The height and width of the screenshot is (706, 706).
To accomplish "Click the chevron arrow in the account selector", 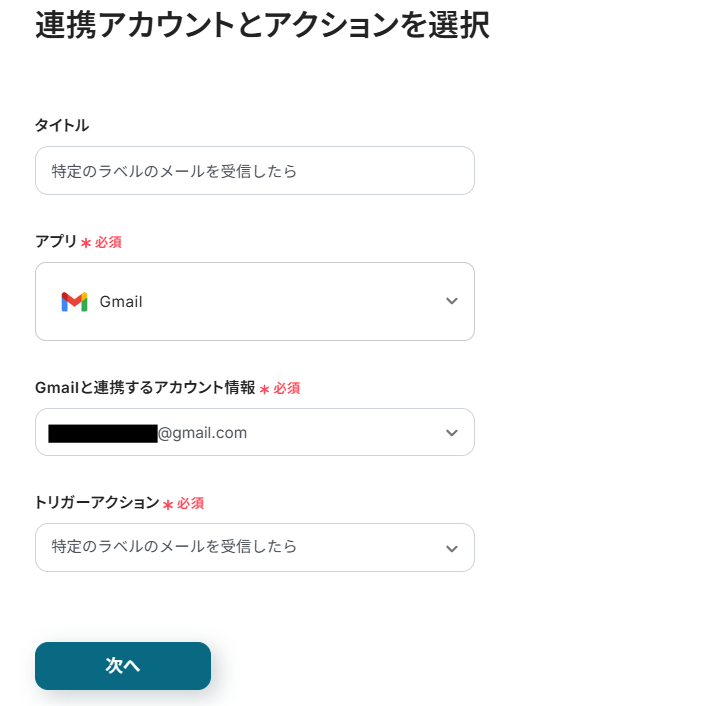I will tap(451, 433).
